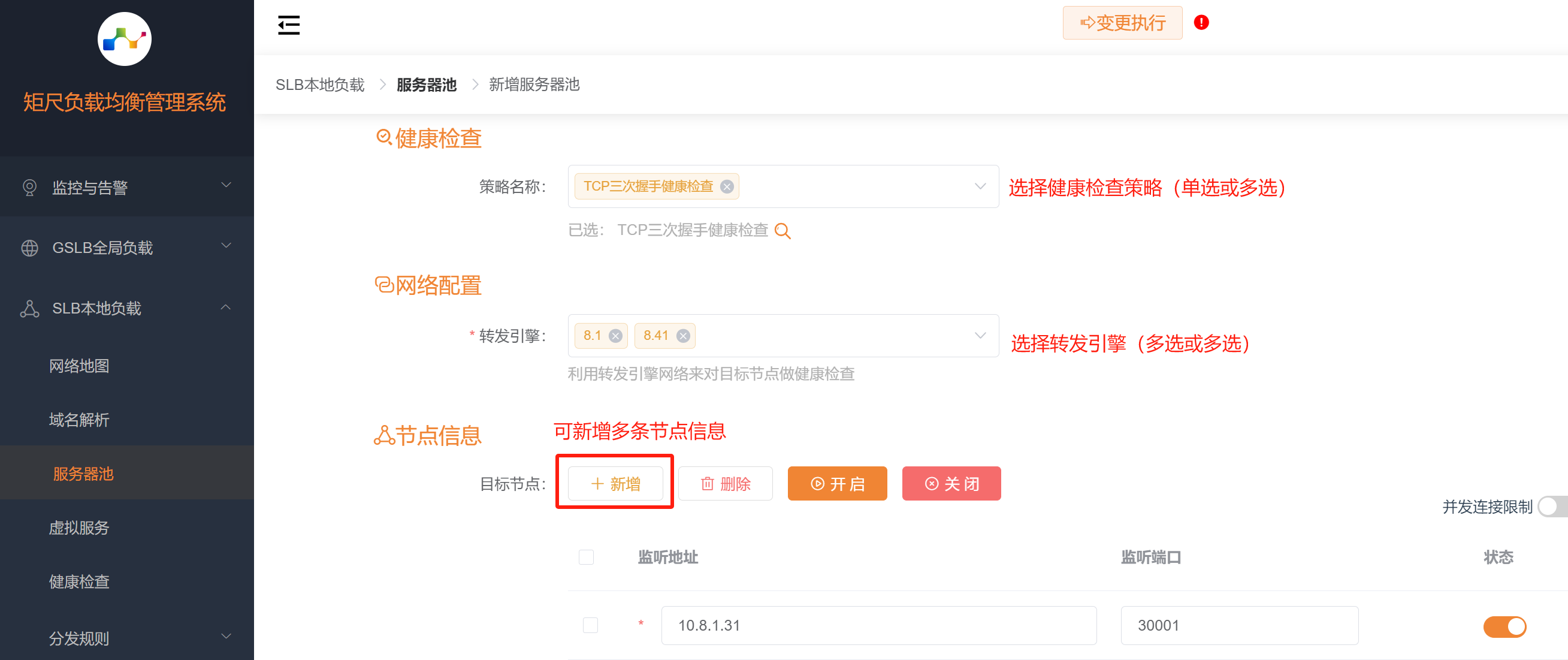The width and height of the screenshot is (1568, 660).
Task: Open the 转发引擎 dropdown arrow
Action: [x=980, y=336]
